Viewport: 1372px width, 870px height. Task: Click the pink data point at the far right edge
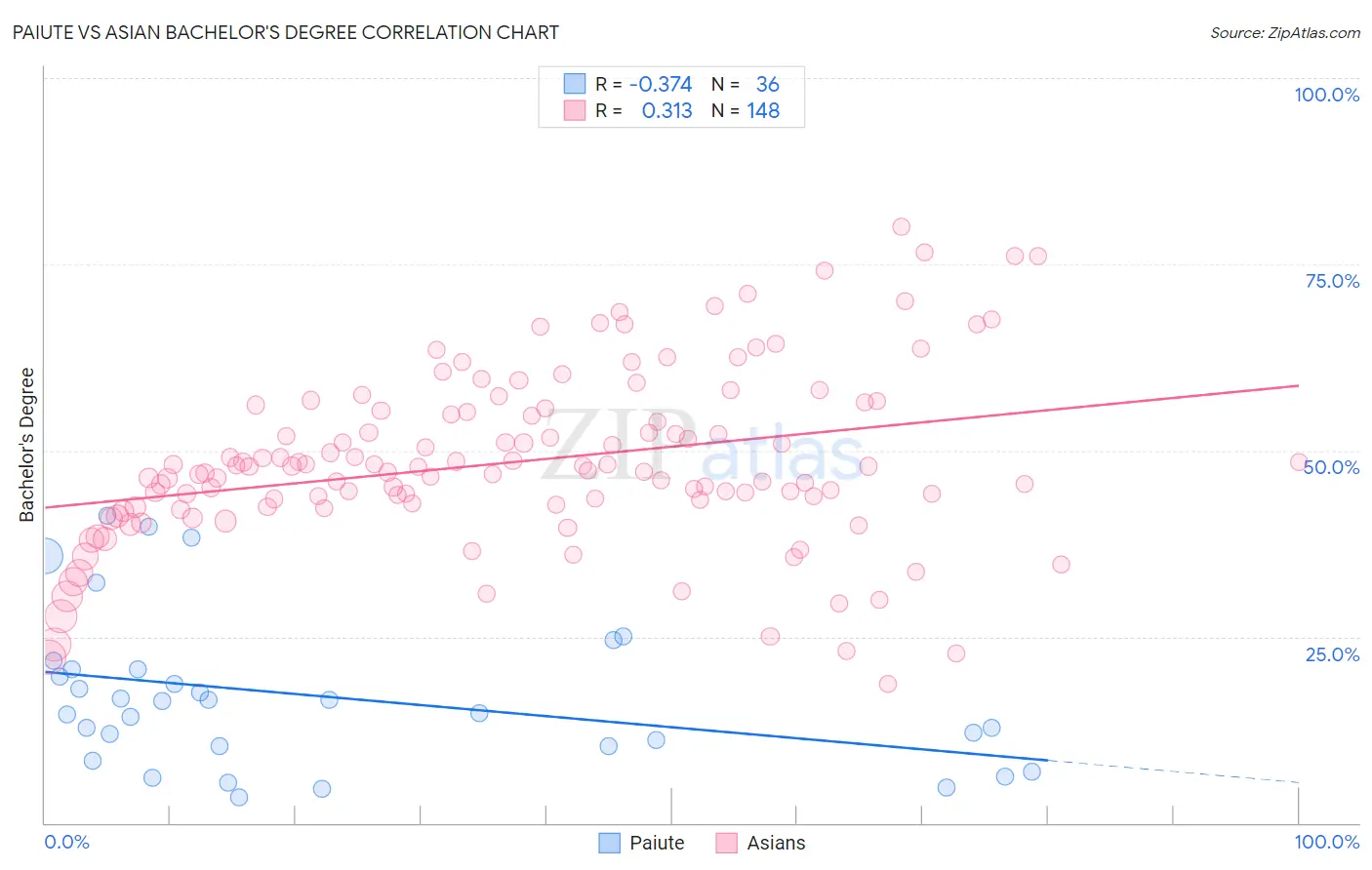coord(1298,462)
